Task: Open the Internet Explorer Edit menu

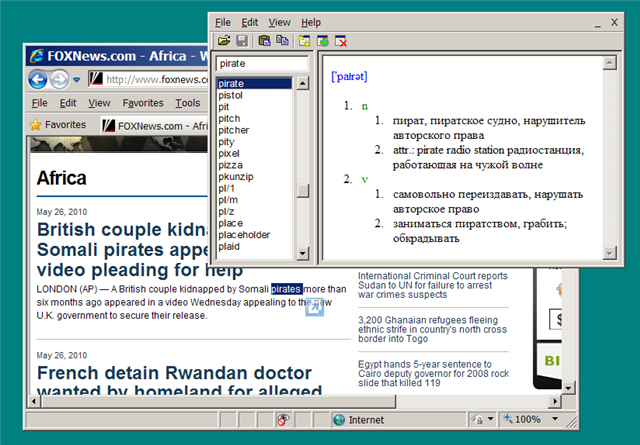Action: click(68, 103)
